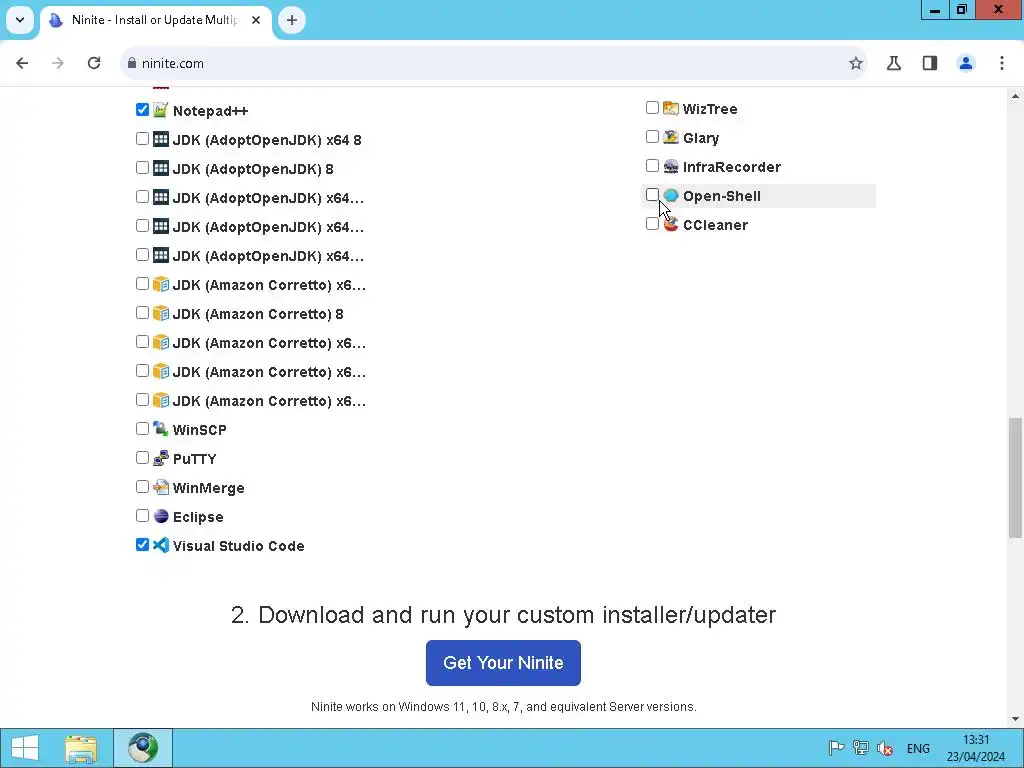Open Chrome three-dot menu
This screenshot has width=1024, height=768.
1002,63
